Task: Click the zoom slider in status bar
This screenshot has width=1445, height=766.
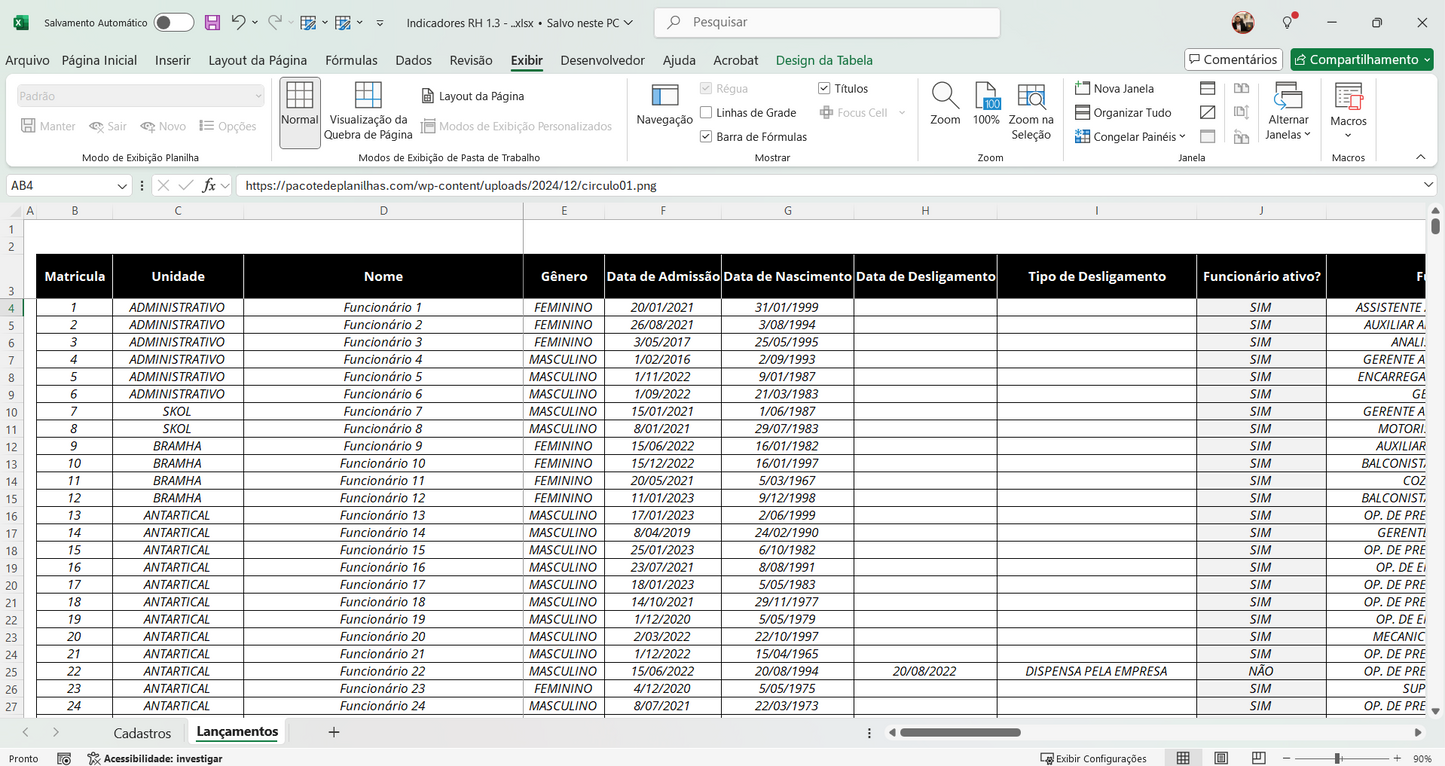Action: tap(1337, 759)
